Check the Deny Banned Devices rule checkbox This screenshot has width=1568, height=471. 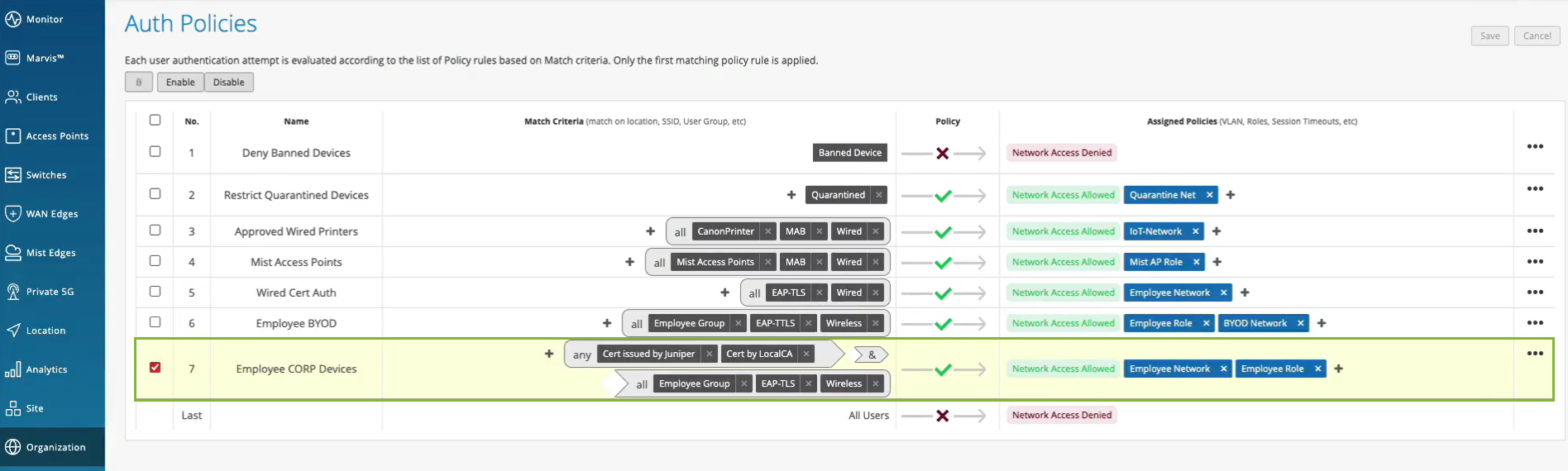(155, 152)
